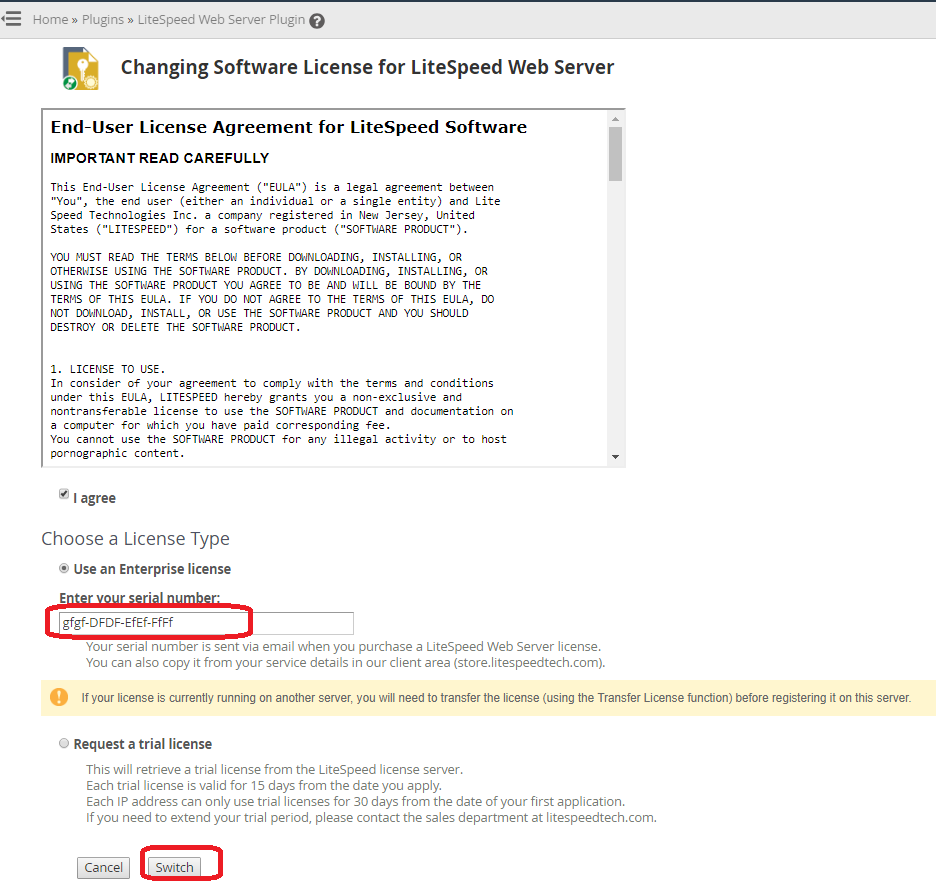The height and width of the screenshot is (888, 936).
Task: Click 'Your serial number is sent via email' line
Action: [343, 646]
